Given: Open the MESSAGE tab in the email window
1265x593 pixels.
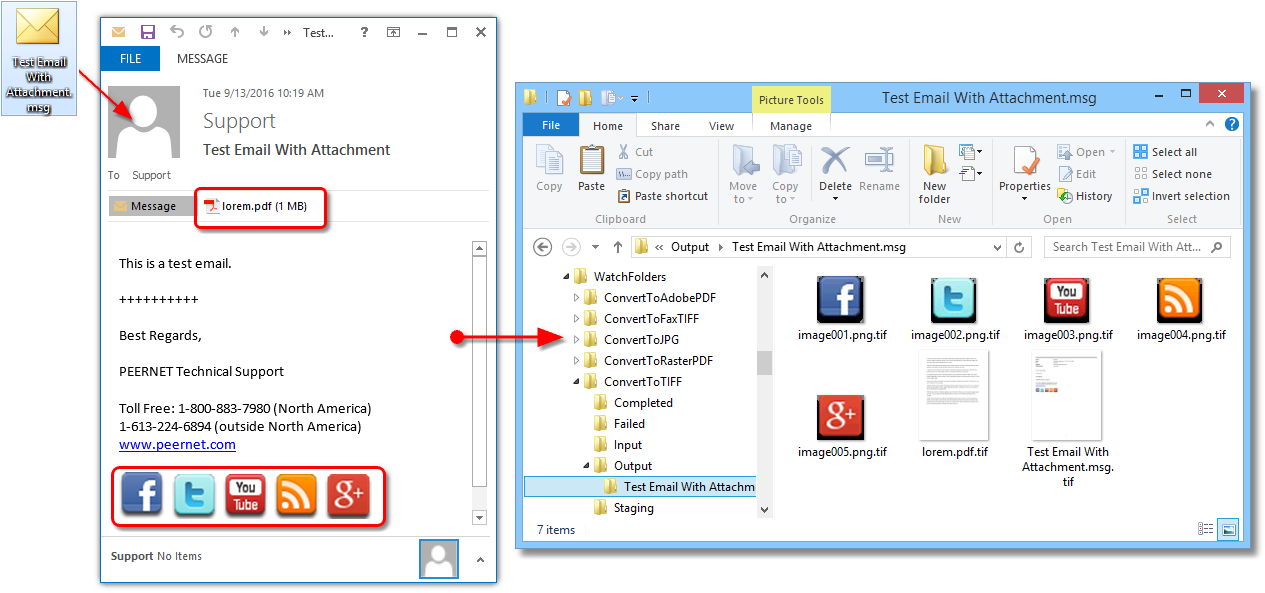Looking at the screenshot, I should tap(202, 59).
